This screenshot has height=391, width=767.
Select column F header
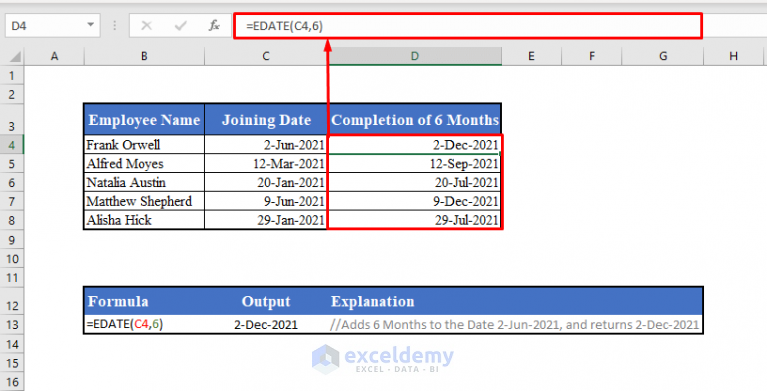(591, 56)
